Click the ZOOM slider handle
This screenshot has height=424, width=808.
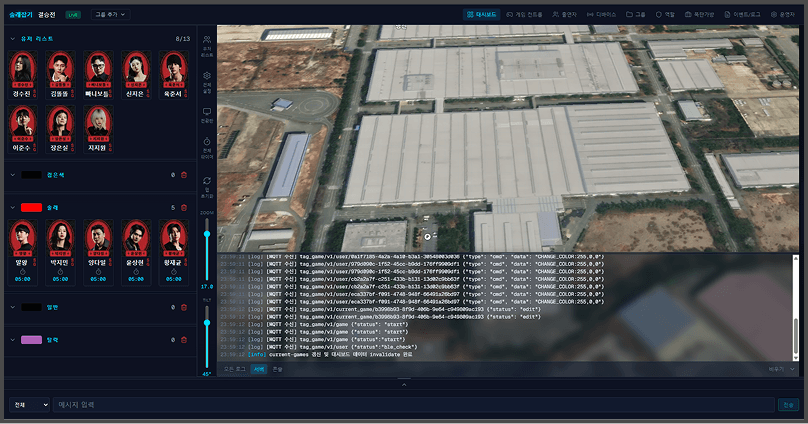pyautogui.click(x=207, y=234)
